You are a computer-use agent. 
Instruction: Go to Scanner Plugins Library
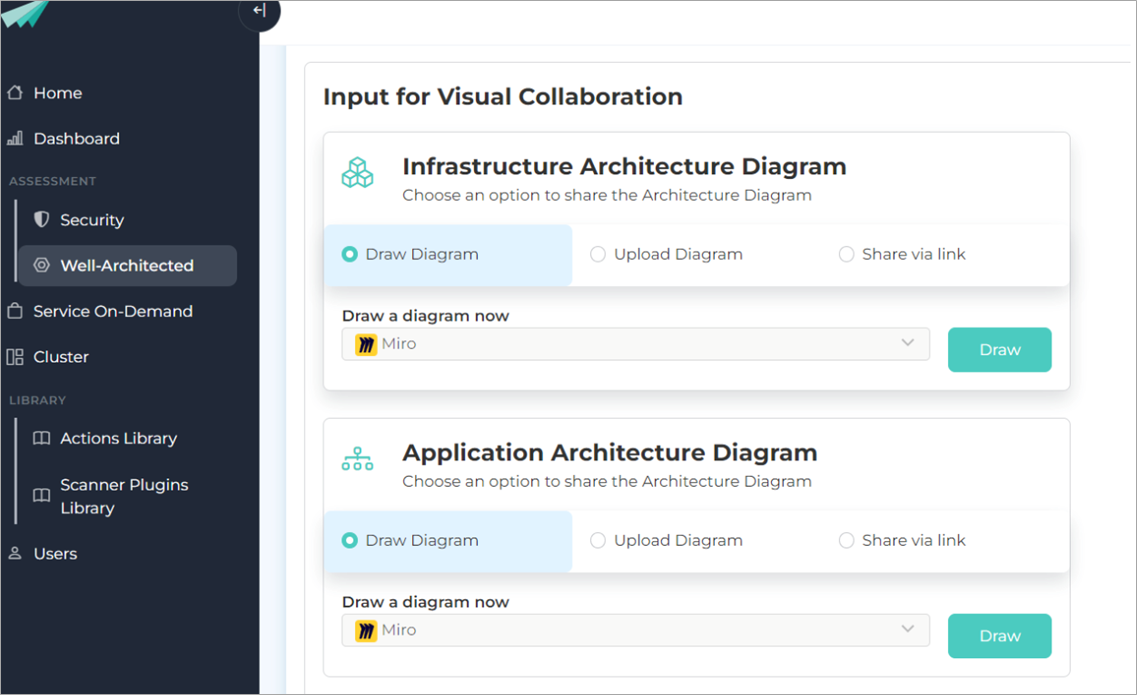click(x=124, y=496)
